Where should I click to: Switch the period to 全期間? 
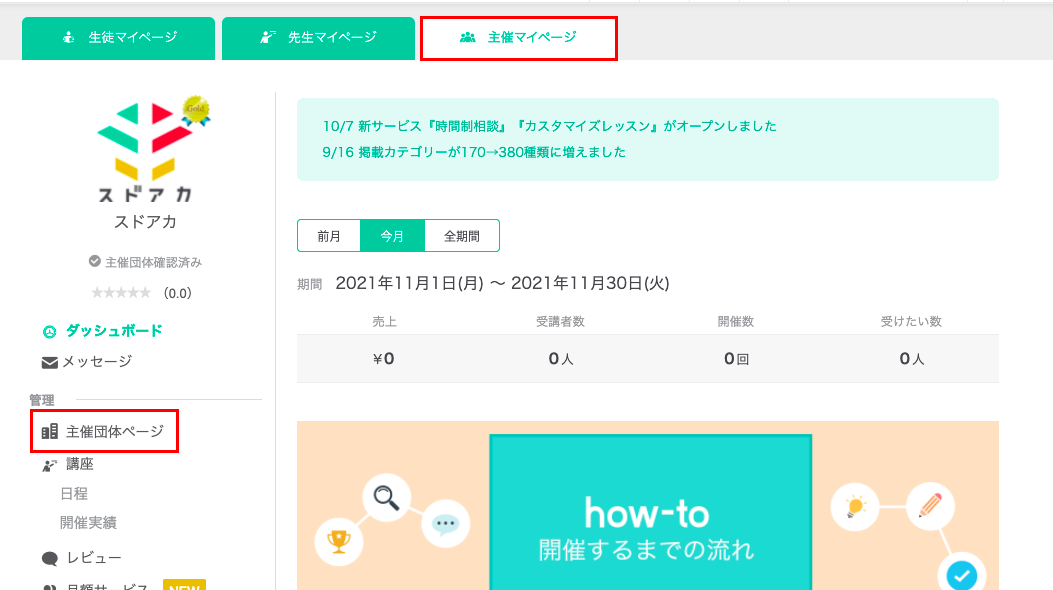click(x=462, y=236)
